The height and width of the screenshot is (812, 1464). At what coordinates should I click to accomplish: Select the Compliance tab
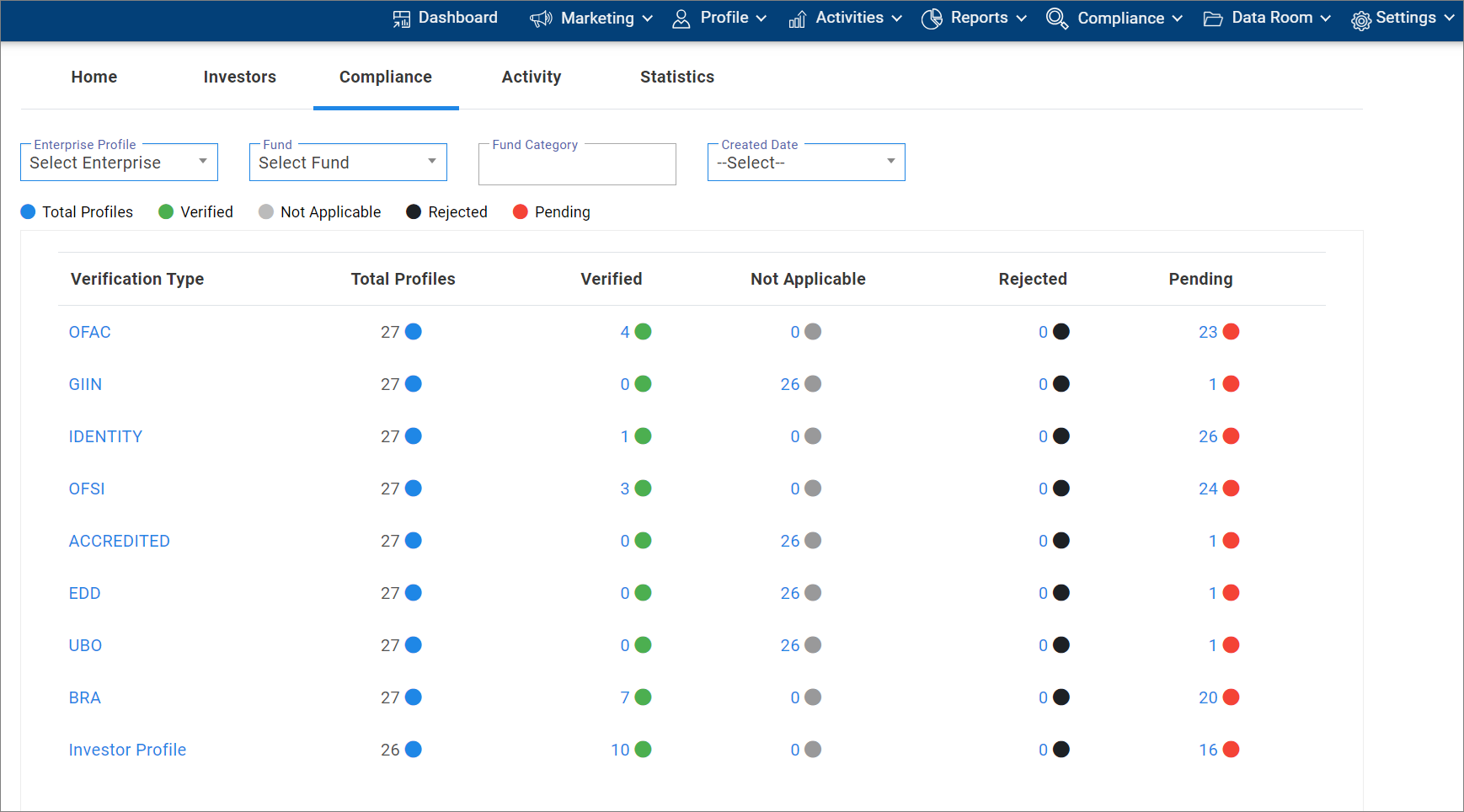[386, 77]
